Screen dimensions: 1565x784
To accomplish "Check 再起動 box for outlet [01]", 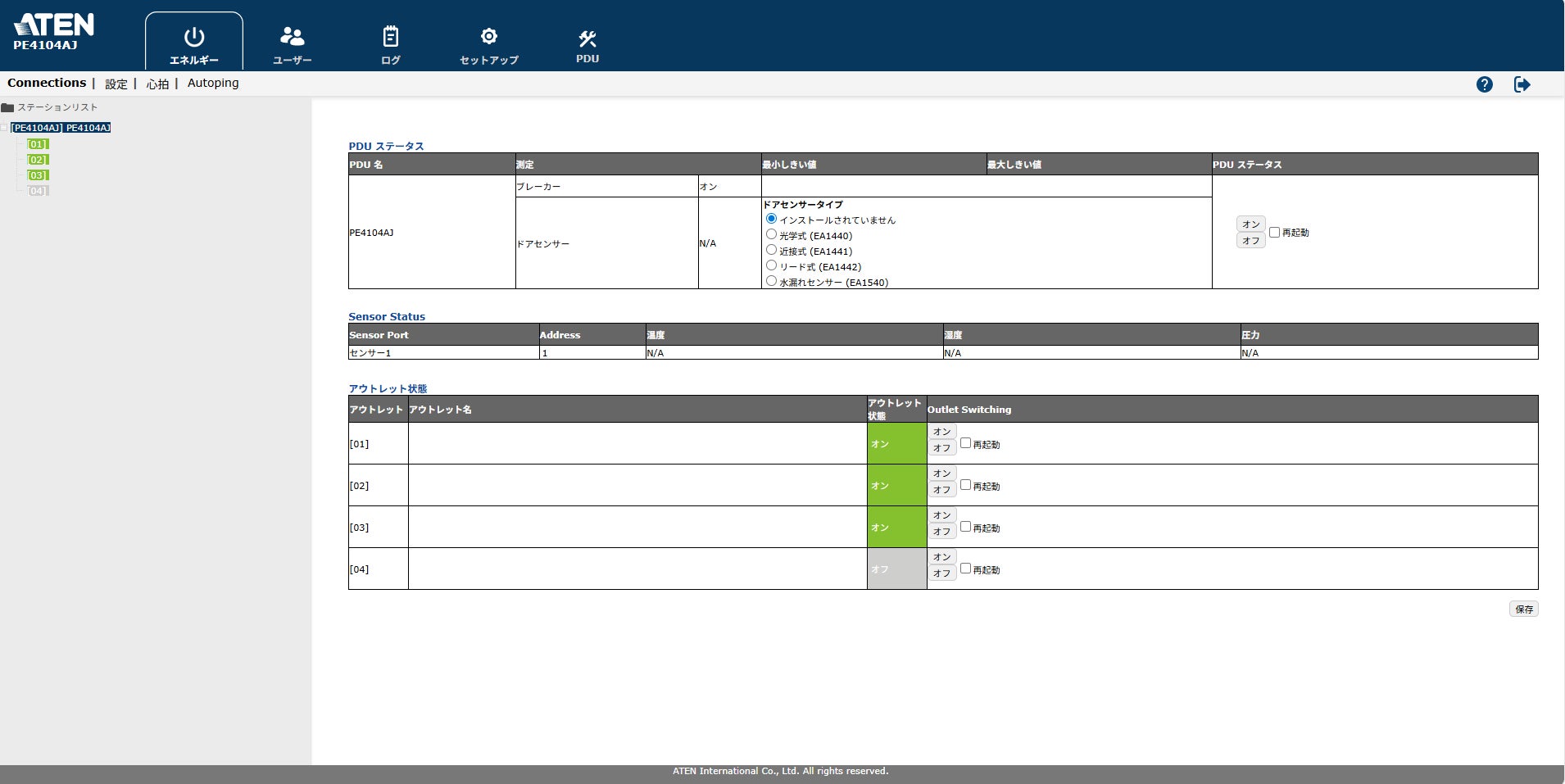I will click(965, 443).
